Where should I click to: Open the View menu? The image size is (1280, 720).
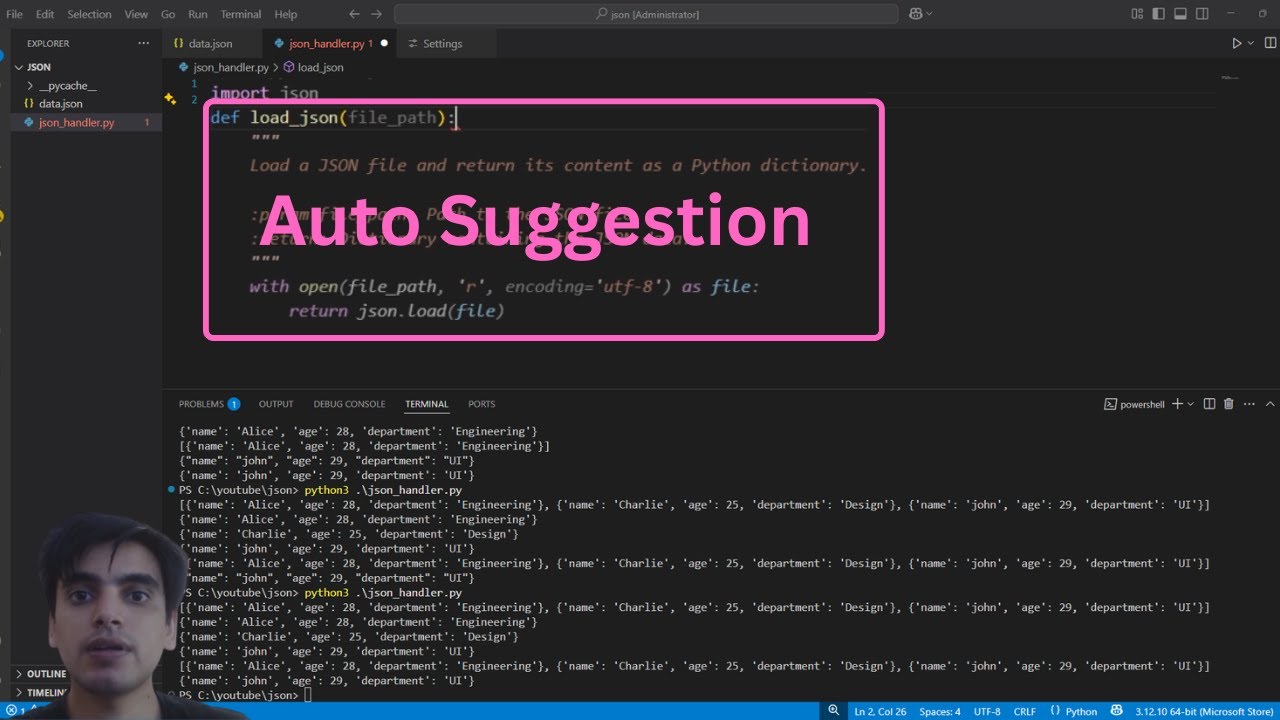coord(138,14)
